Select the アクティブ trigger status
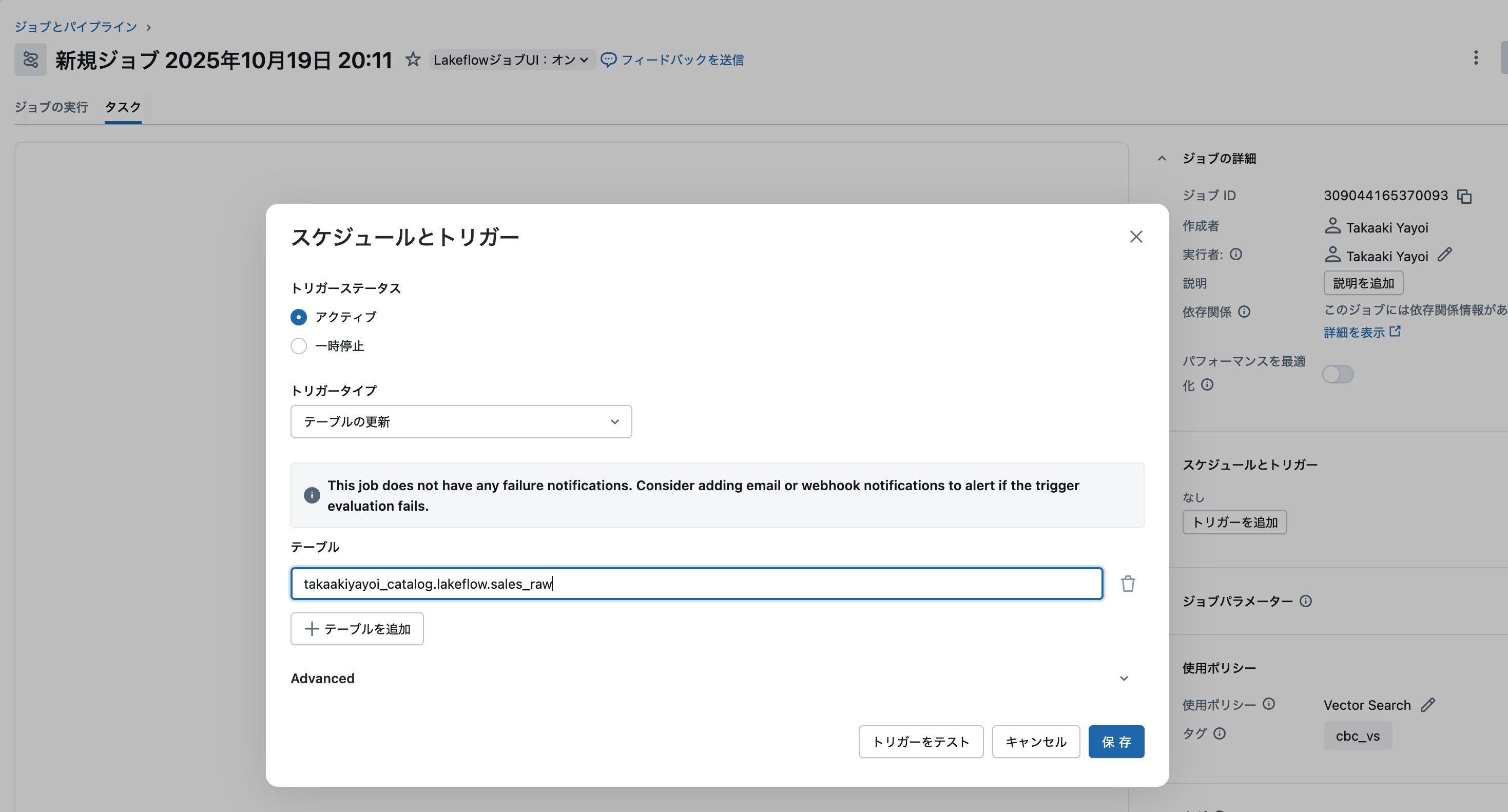The image size is (1508, 812). [x=299, y=317]
